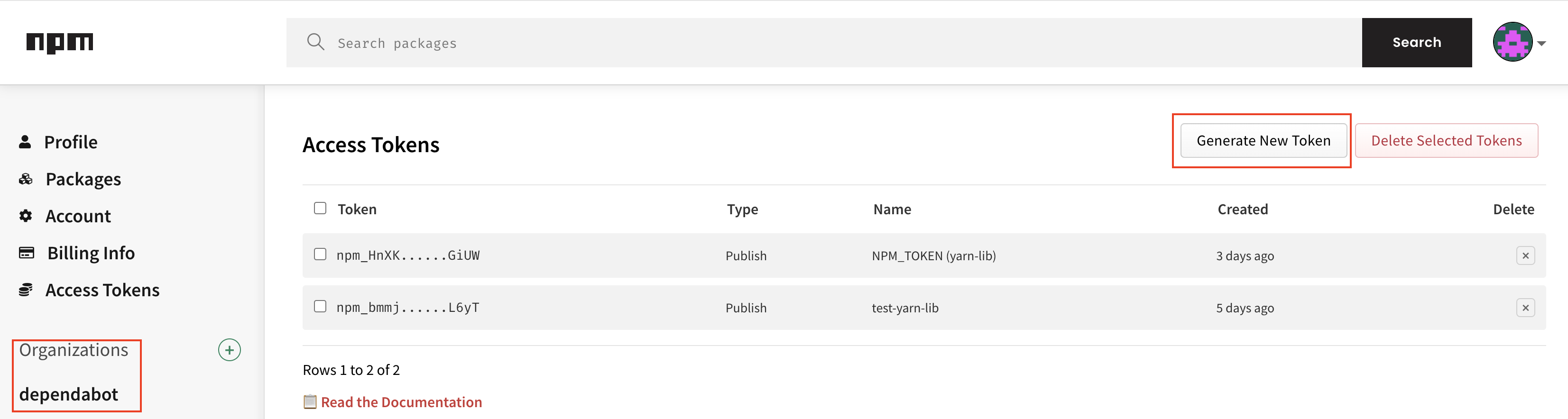Open the user avatar dropdown menu
The image size is (1568, 419).
click(x=1519, y=43)
